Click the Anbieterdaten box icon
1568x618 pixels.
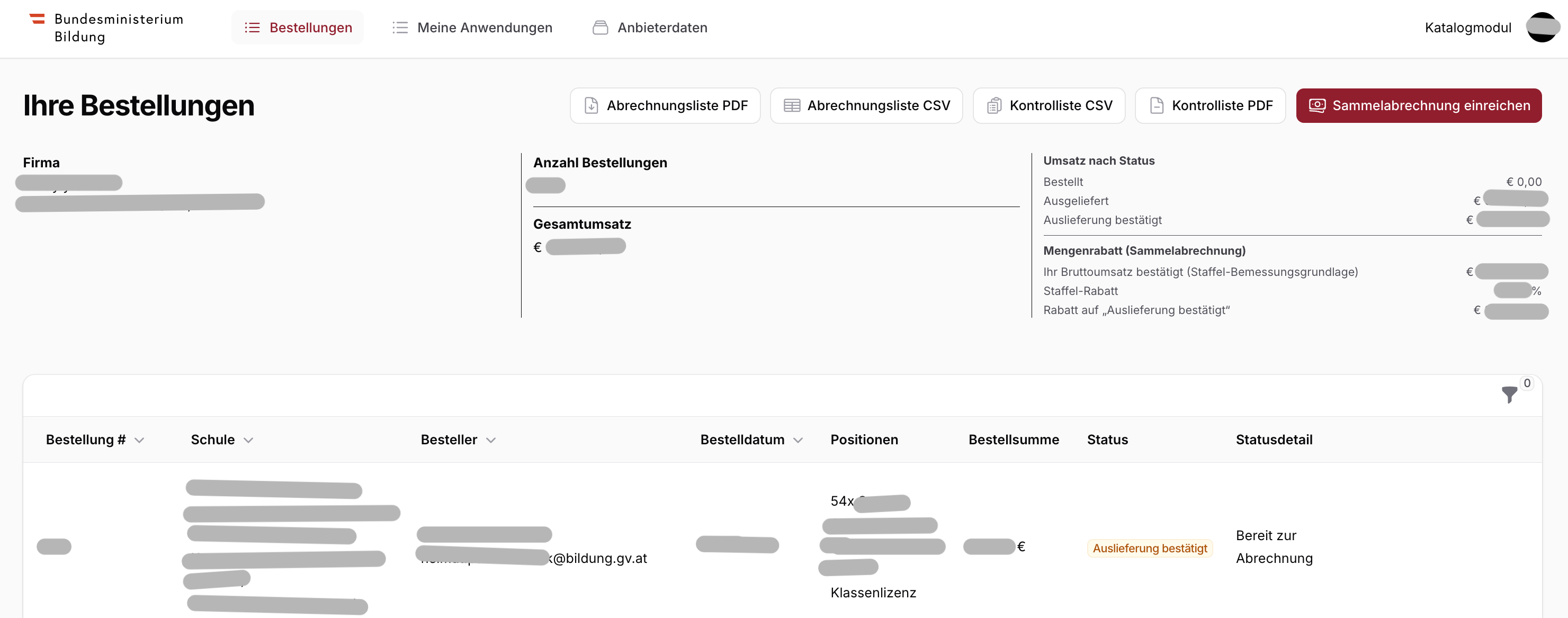pyautogui.click(x=600, y=28)
